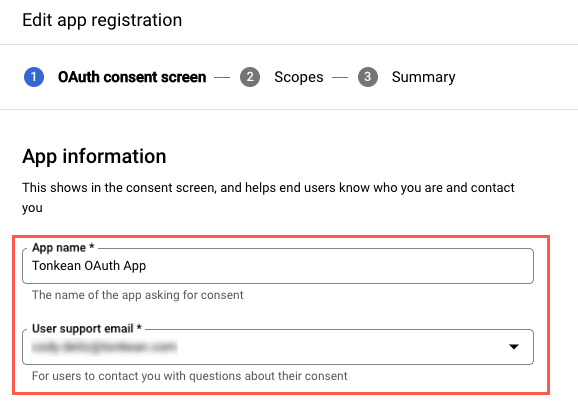578x414 pixels.
Task: Go to the Summary step
Action: (424, 77)
